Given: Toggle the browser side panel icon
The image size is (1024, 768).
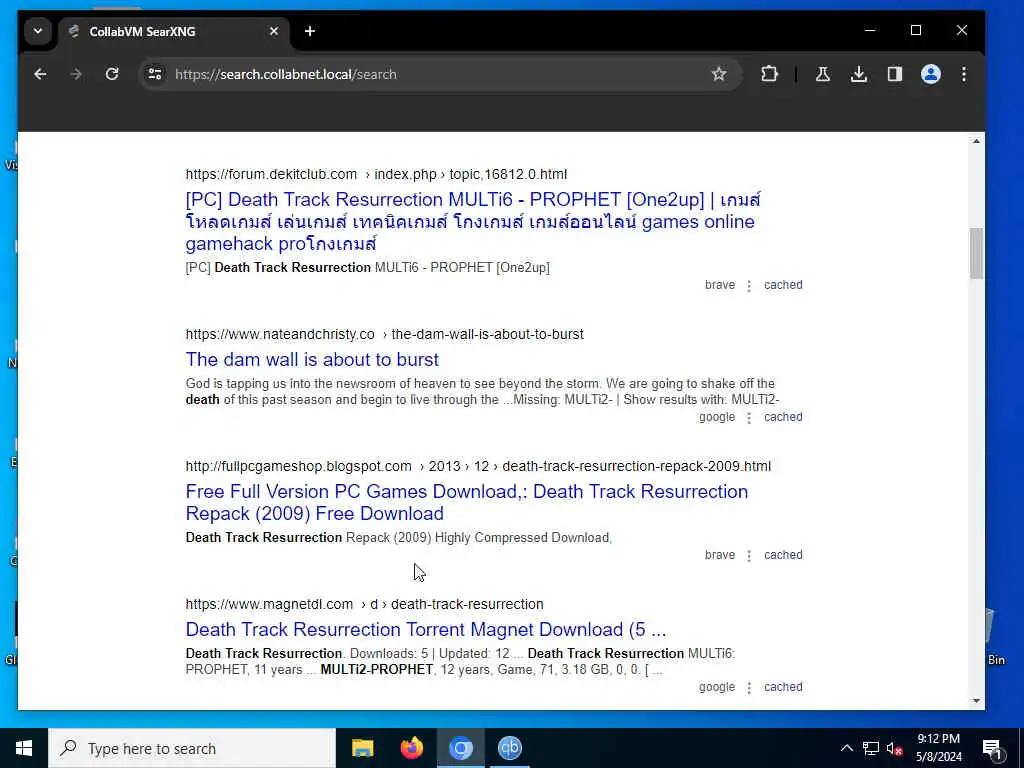Looking at the screenshot, I should click(x=895, y=74).
